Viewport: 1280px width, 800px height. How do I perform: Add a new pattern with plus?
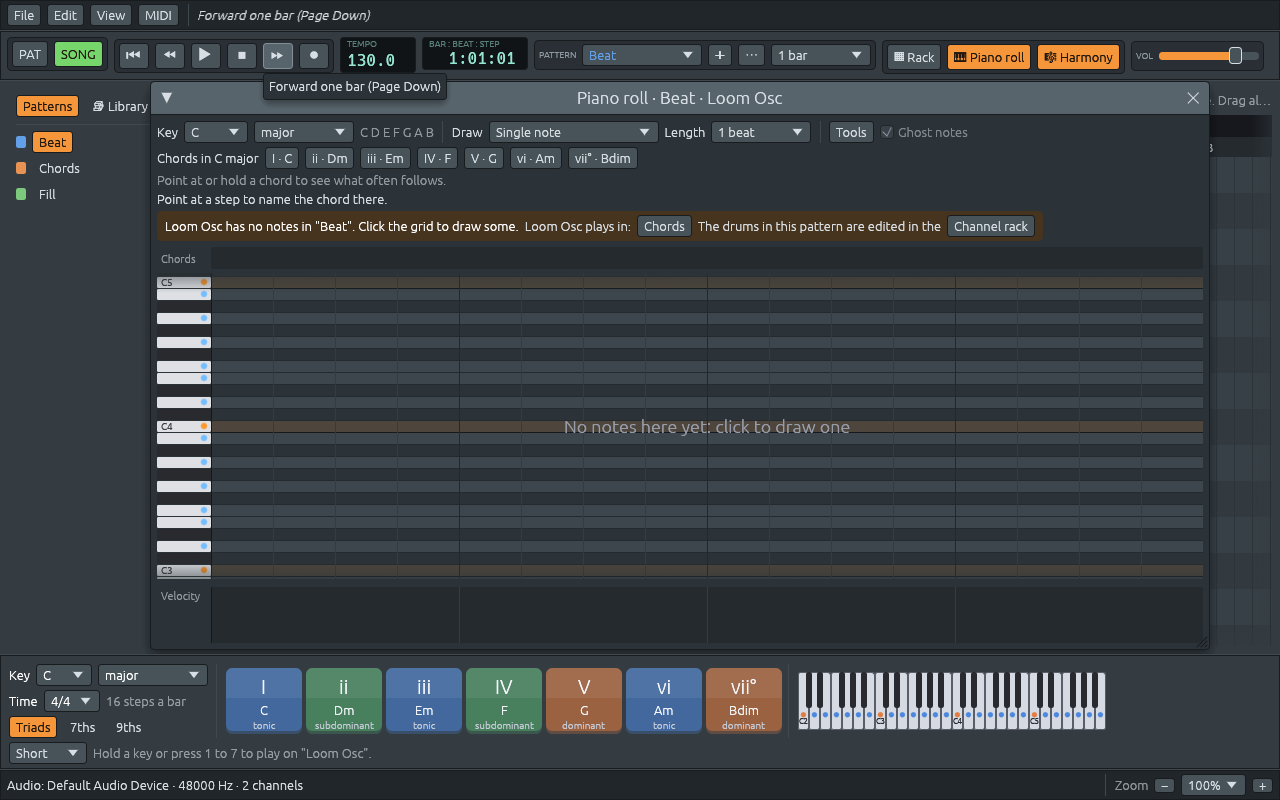[x=719, y=55]
